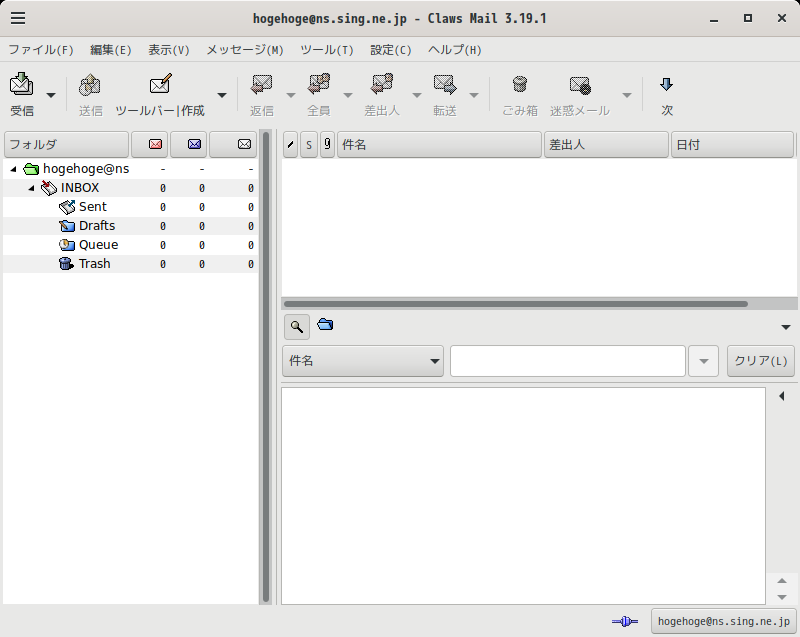Click the Compose (作成) message icon
Viewport: 800px width, 637px height.
coord(160,84)
